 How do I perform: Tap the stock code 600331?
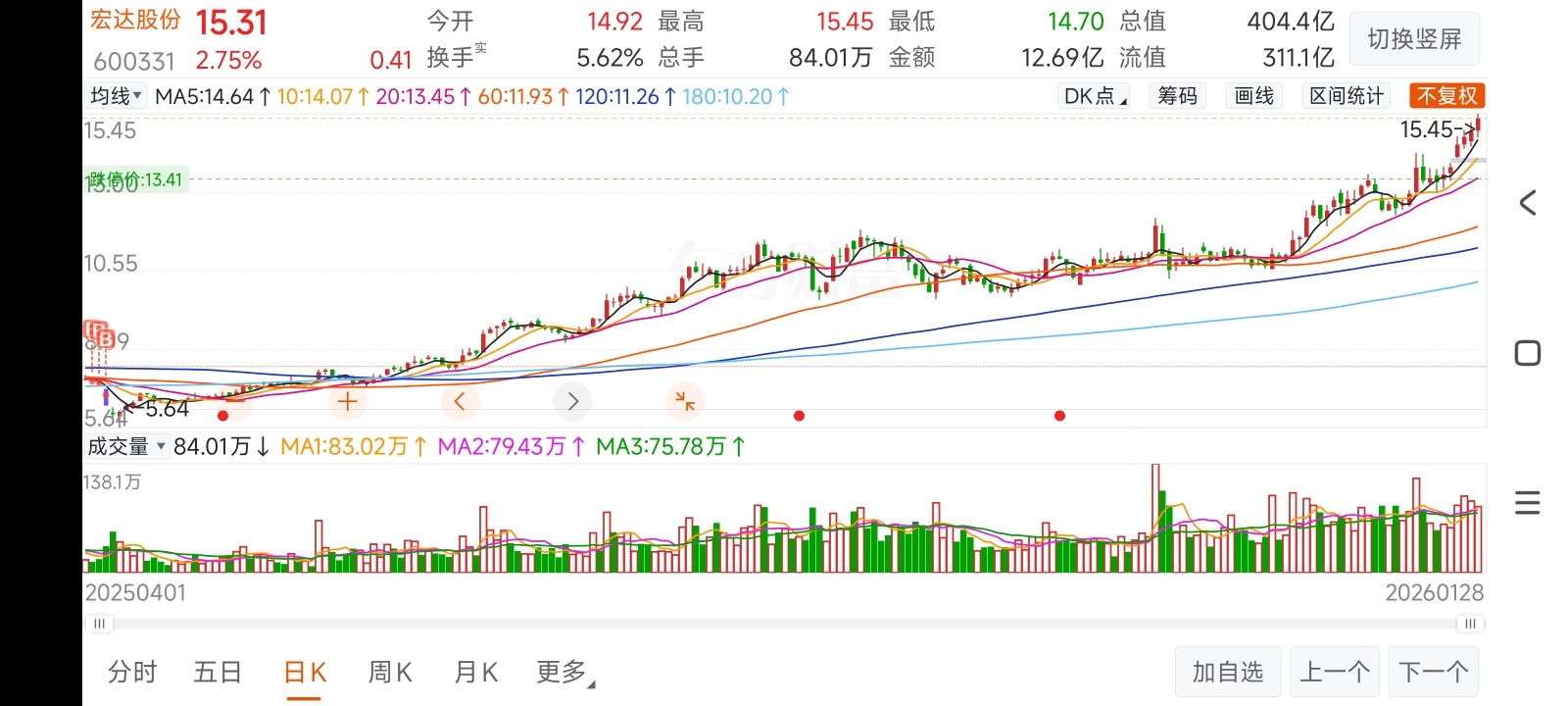[134, 62]
